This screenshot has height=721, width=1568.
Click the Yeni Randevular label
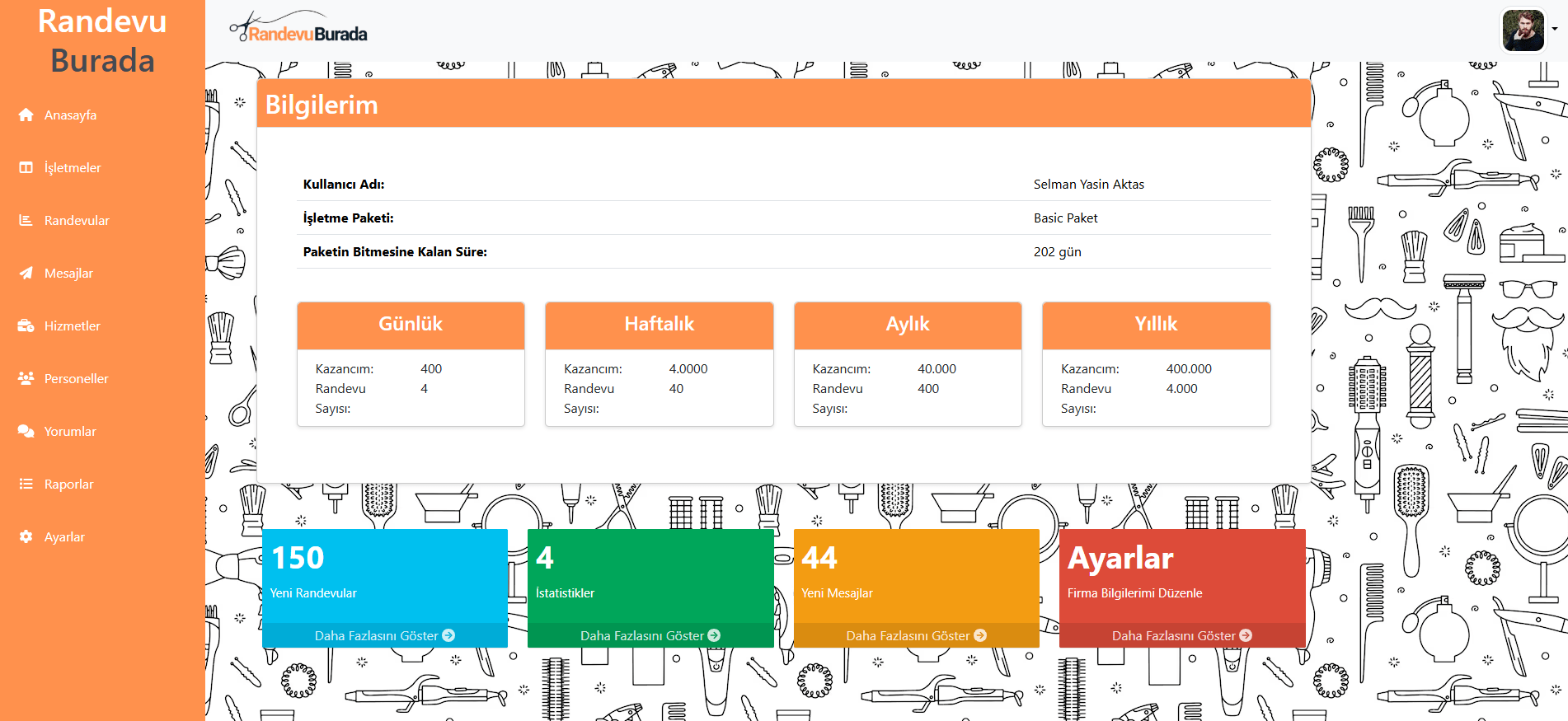click(313, 593)
